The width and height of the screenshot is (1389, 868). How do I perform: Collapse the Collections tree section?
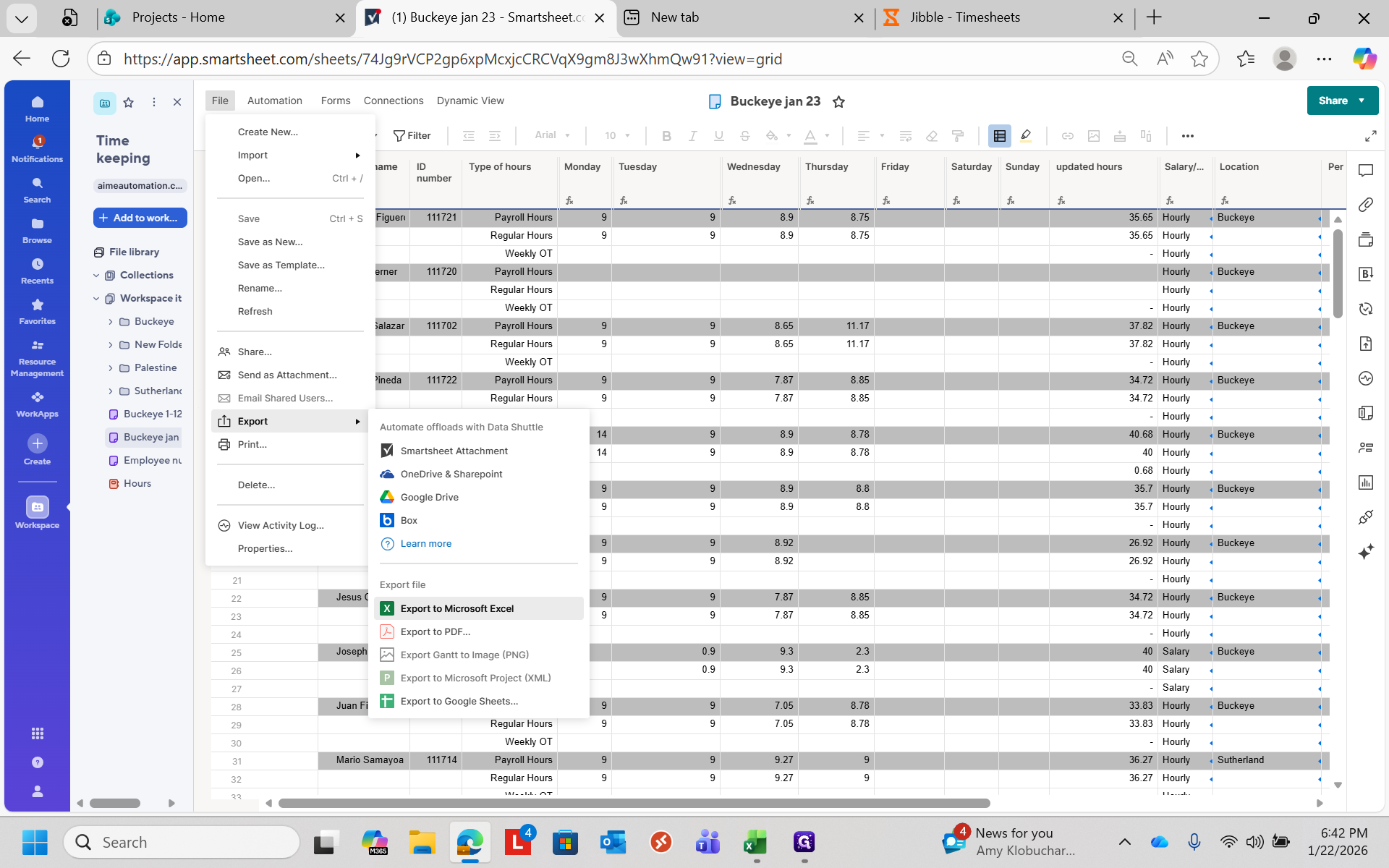(96, 276)
